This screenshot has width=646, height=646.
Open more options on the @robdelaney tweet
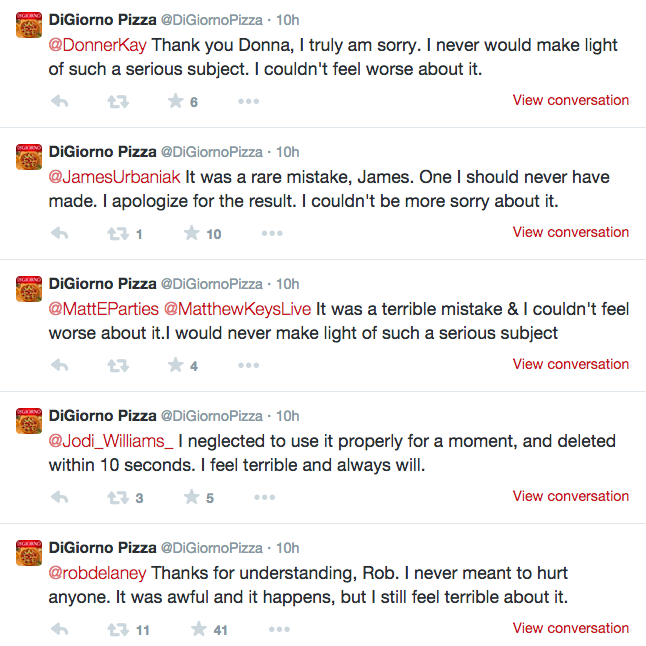pyautogui.click(x=279, y=629)
